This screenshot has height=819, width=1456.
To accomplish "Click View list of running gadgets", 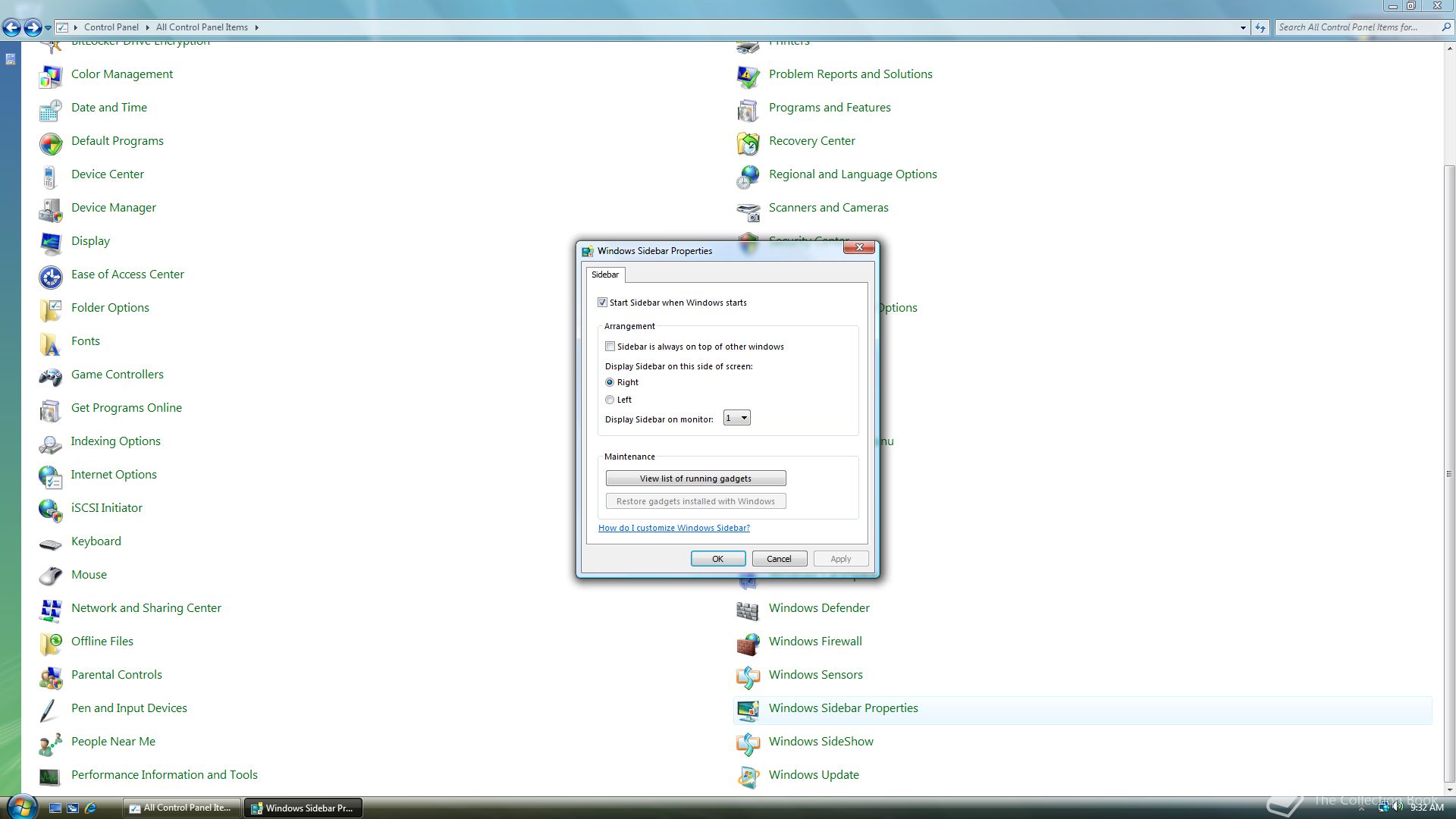I will 695,479.
